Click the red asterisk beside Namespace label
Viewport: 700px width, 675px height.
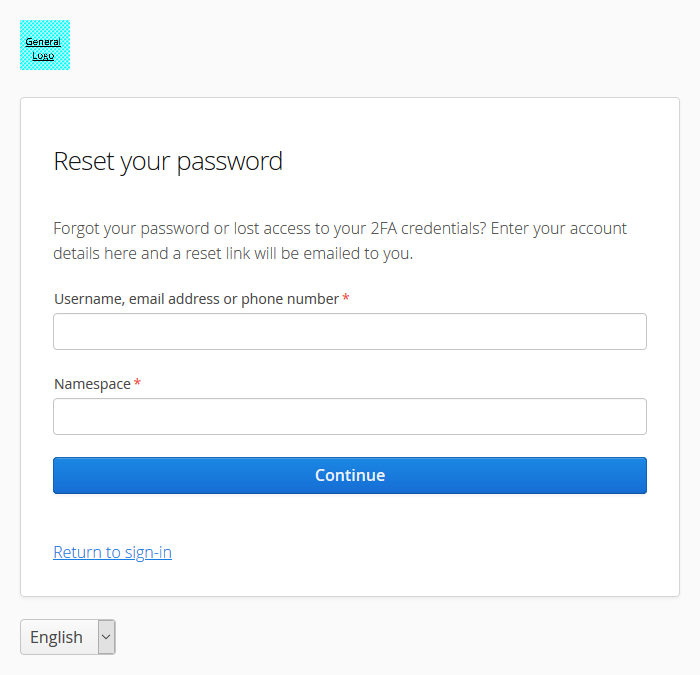(137, 384)
